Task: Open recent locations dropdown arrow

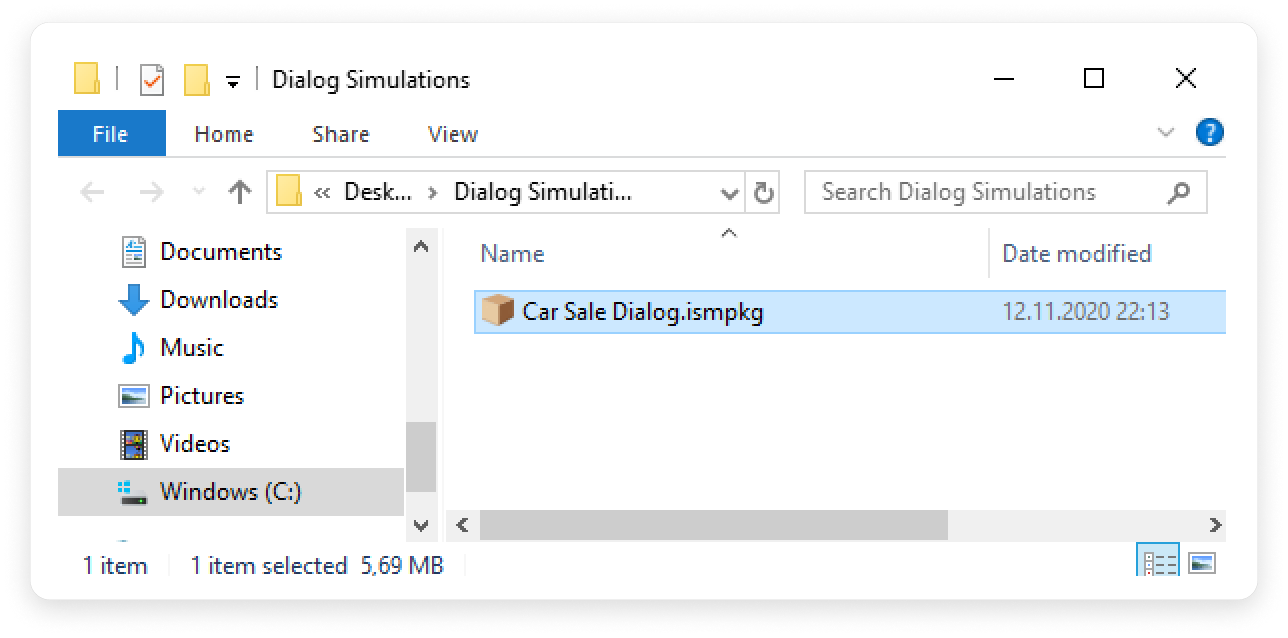Action: tap(198, 192)
